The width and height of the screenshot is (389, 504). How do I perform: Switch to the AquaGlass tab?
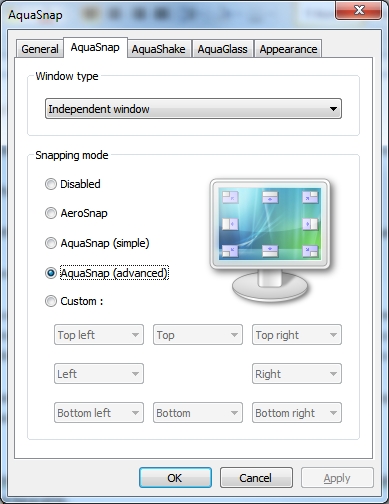(223, 49)
